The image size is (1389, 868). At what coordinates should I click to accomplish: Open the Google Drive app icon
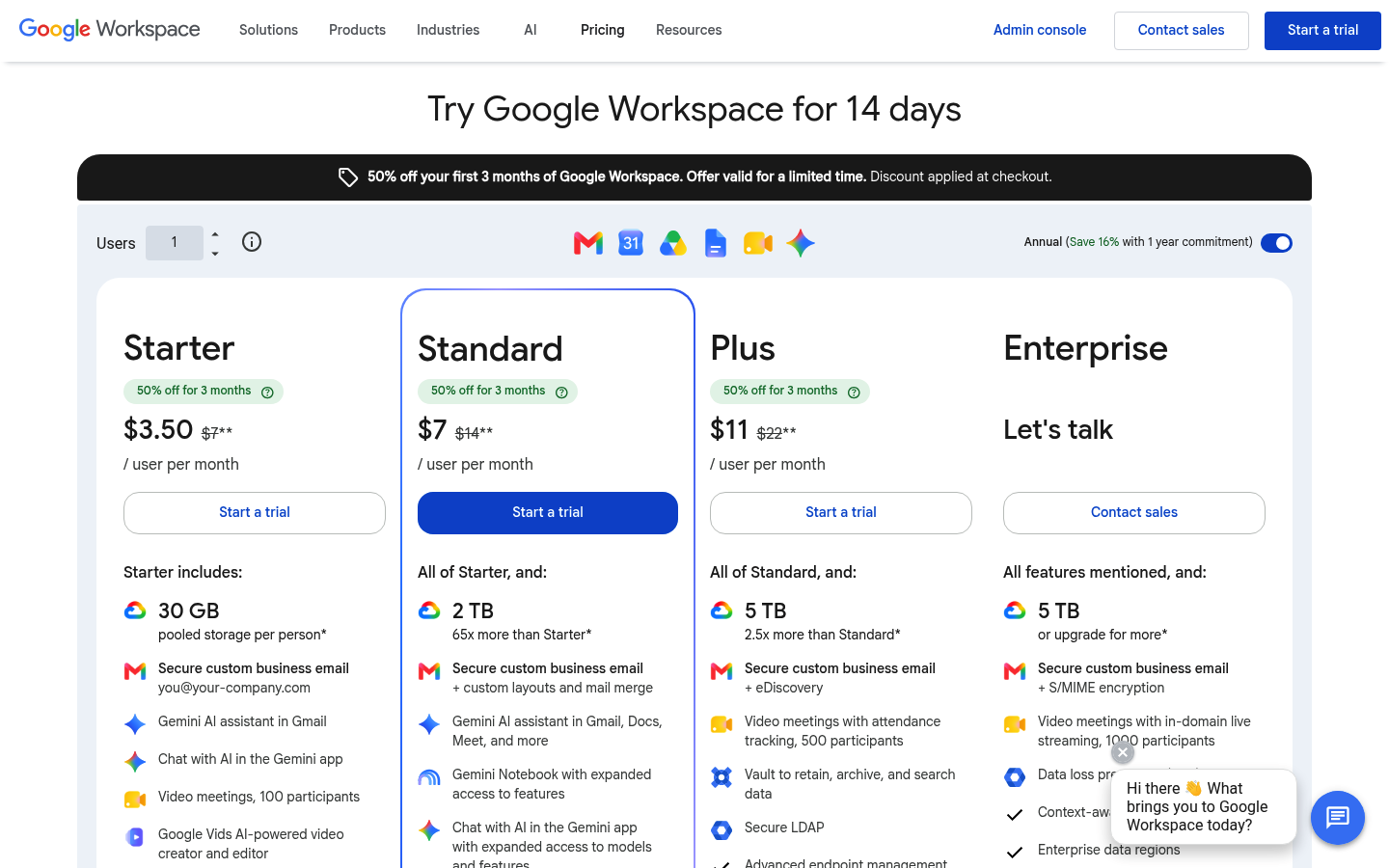pos(673,243)
